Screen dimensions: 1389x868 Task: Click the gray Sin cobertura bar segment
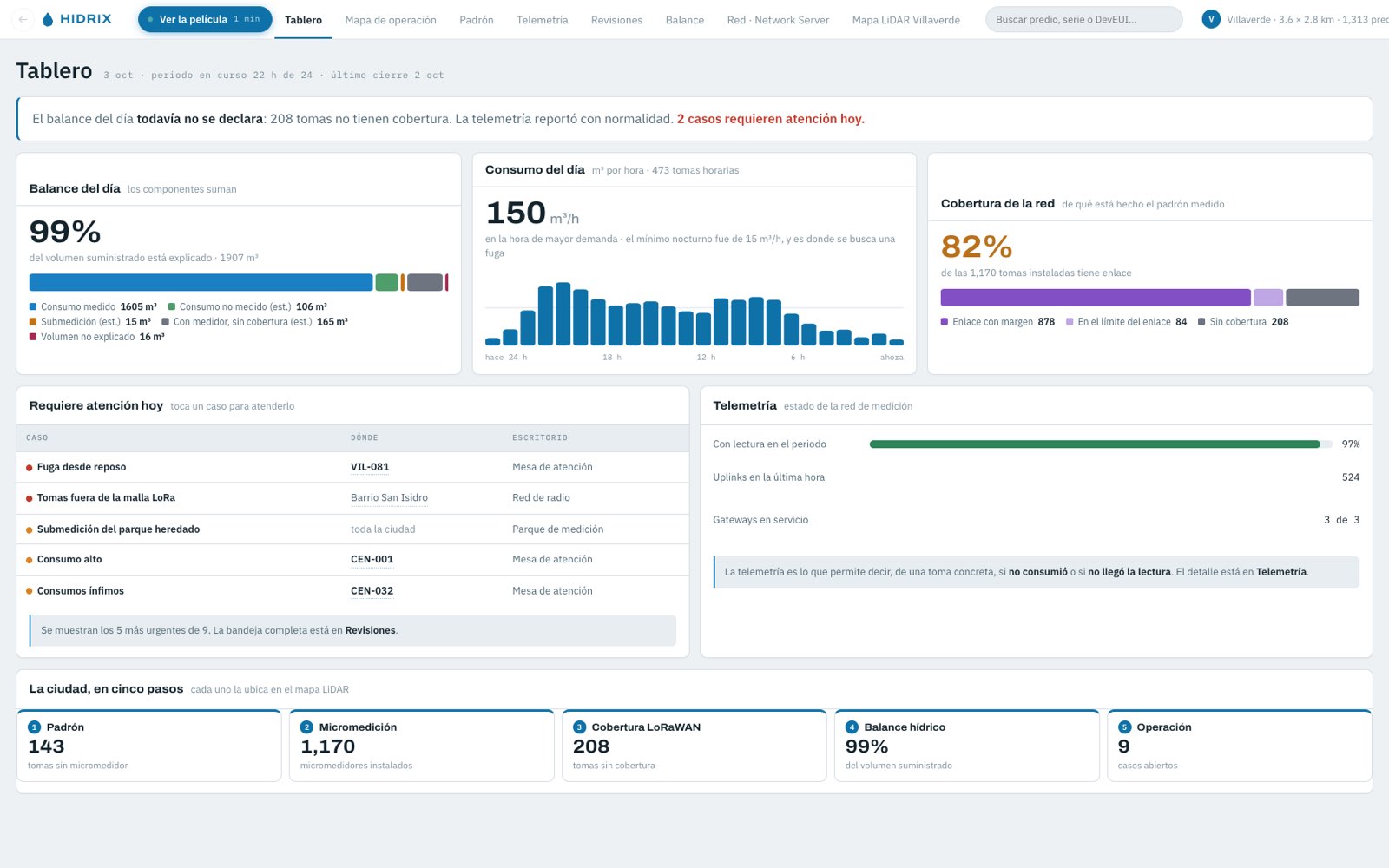click(1322, 298)
